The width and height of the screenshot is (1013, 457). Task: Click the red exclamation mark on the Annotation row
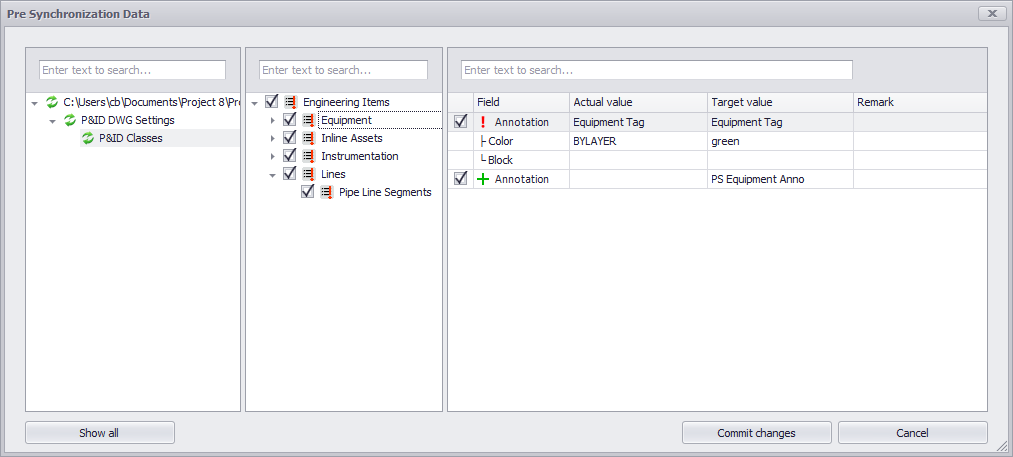[483, 122]
